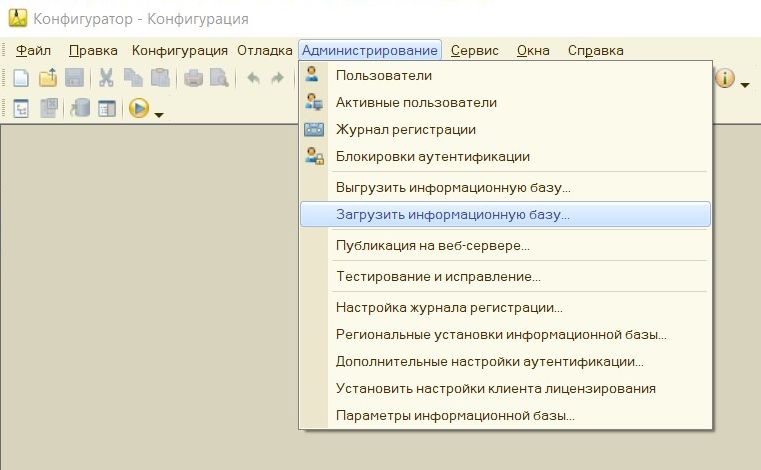Click the Print preview icon
This screenshot has height=470, width=761.
[219, 78]
